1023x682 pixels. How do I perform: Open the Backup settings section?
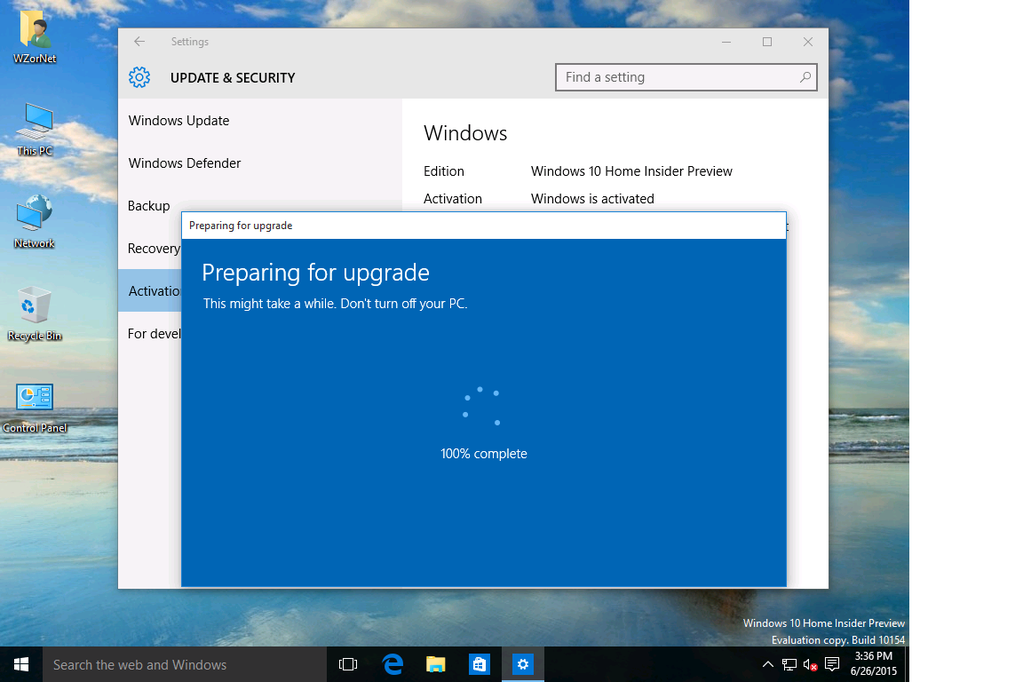149,206
